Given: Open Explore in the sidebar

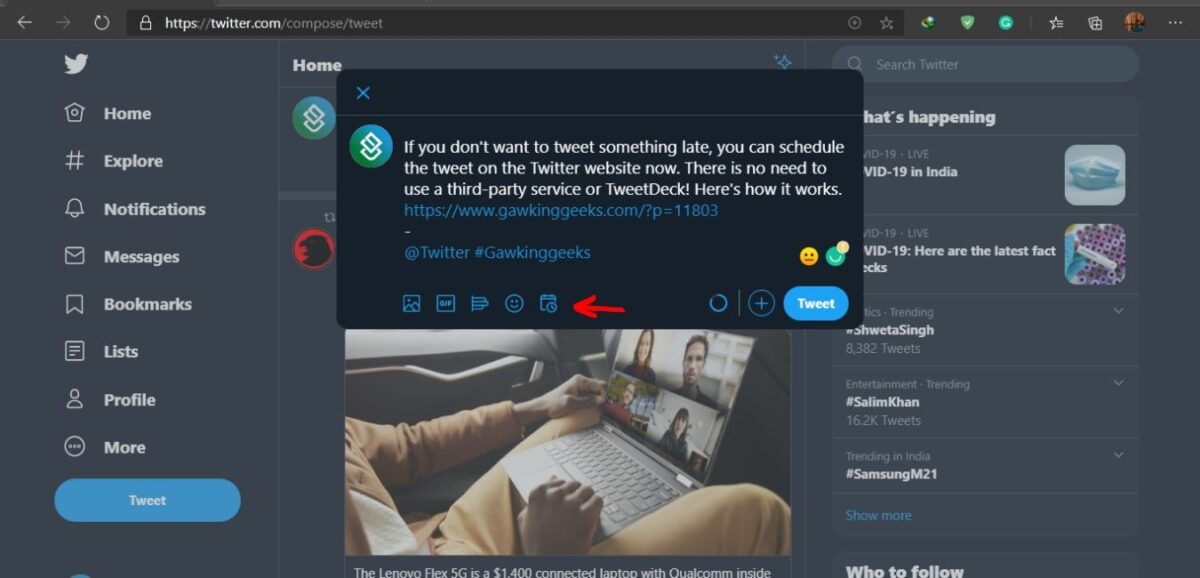Looking at the screenshot, I should (x=113, y=161).
